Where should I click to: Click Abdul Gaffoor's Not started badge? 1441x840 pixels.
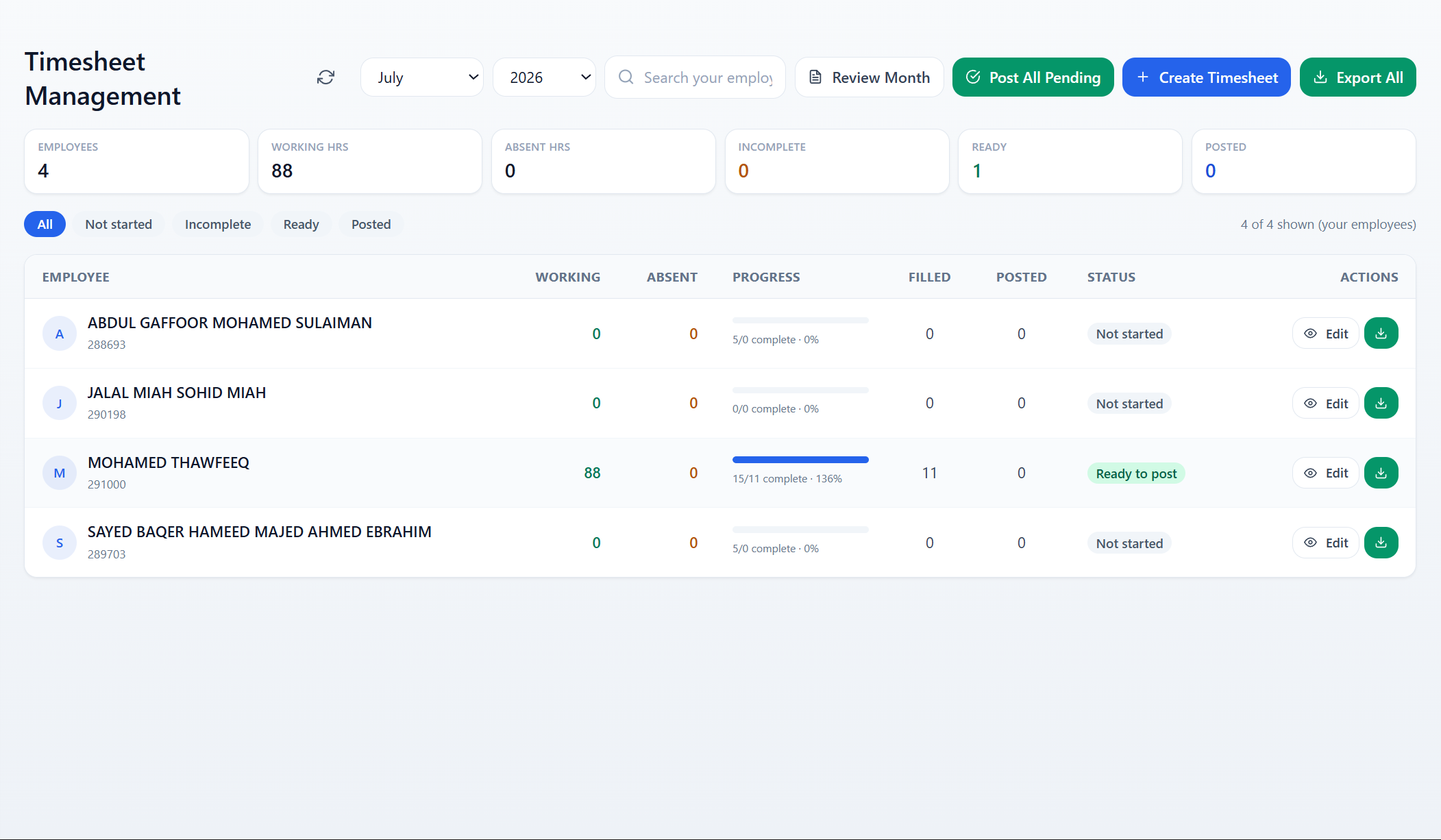coord(1129,334)
